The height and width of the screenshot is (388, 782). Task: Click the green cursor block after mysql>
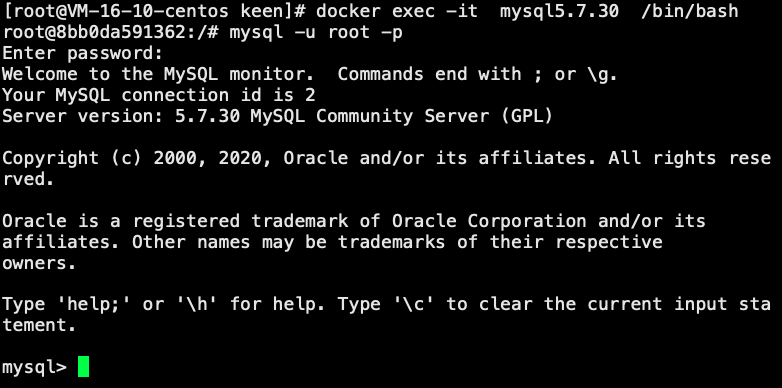[x=84, y=367]
